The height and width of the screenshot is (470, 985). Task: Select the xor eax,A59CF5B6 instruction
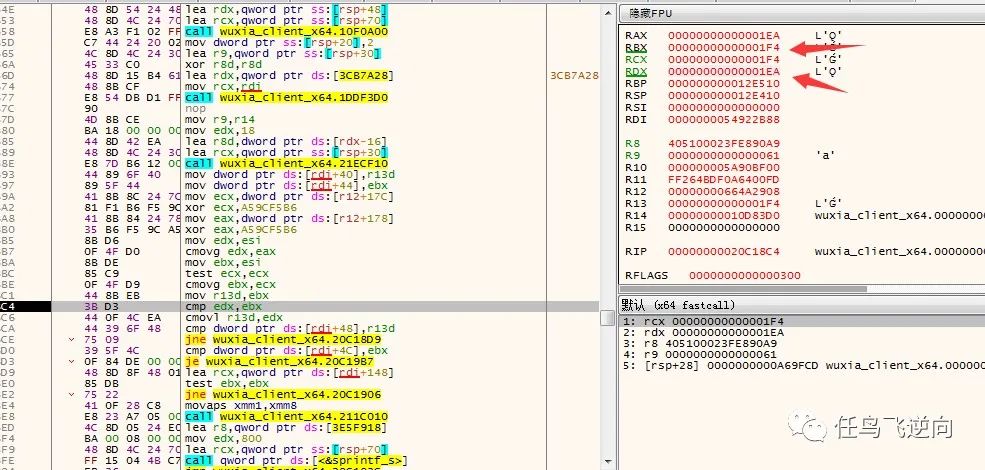[x=241, y=229]
